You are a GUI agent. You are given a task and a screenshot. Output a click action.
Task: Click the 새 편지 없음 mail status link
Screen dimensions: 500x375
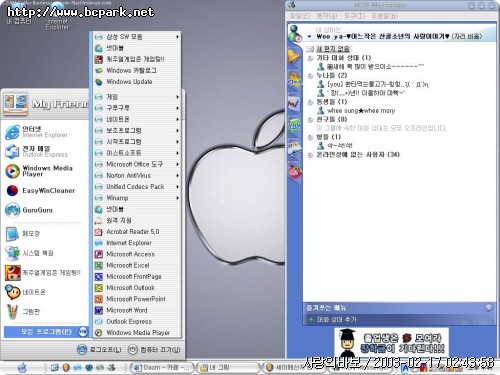click(x=333, y=49)
